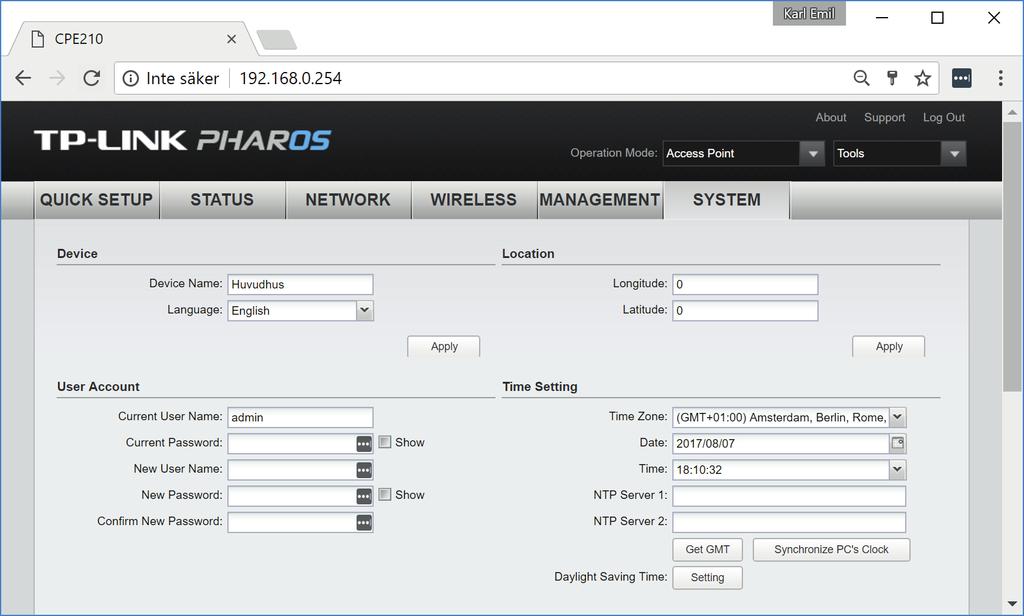Screen dimensions: 1024x616
Task: Open the password manager extension icon in toolbar
Action: (x=961, y=78)
